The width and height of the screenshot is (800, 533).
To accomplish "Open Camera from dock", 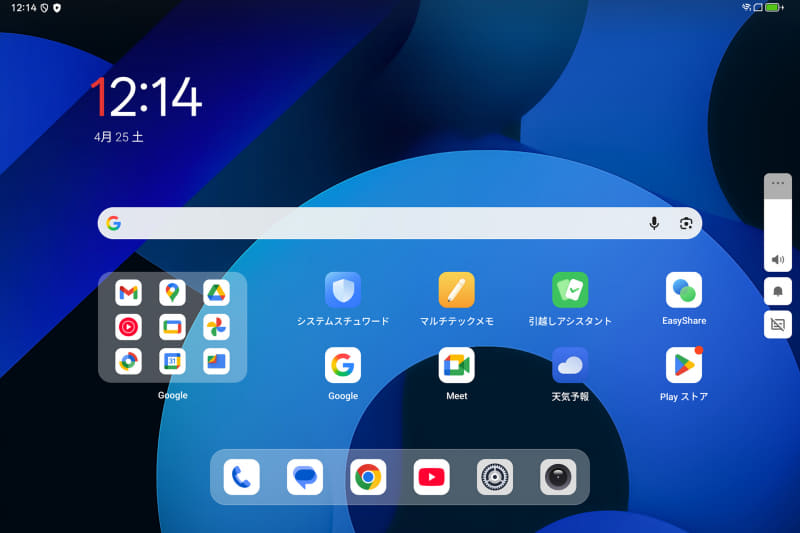I will click(x=558, y=477).
